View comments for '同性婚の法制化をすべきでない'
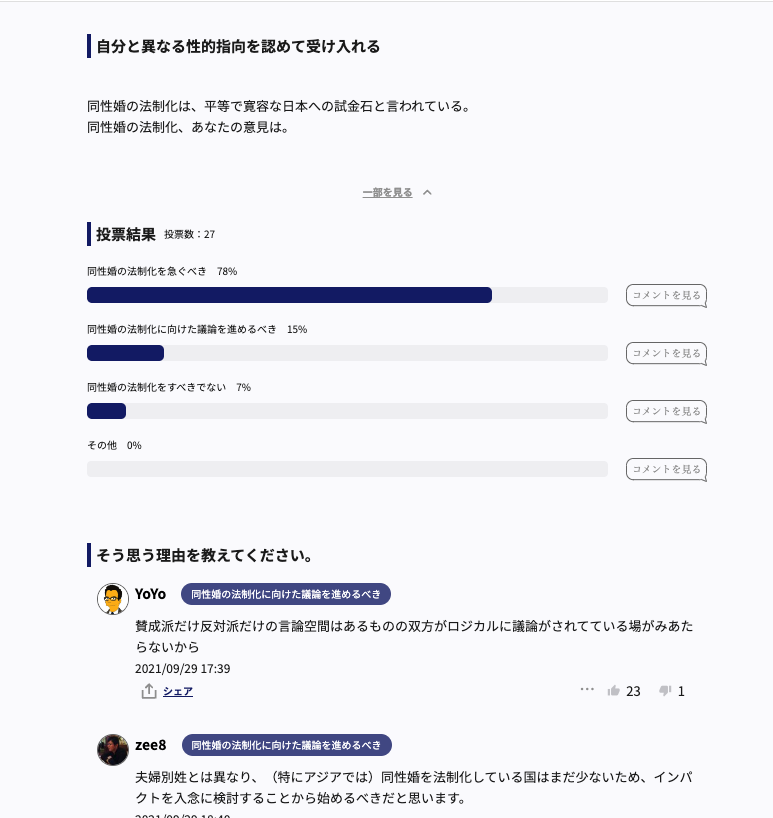773x818 pixels. click(x=666, y=411)
